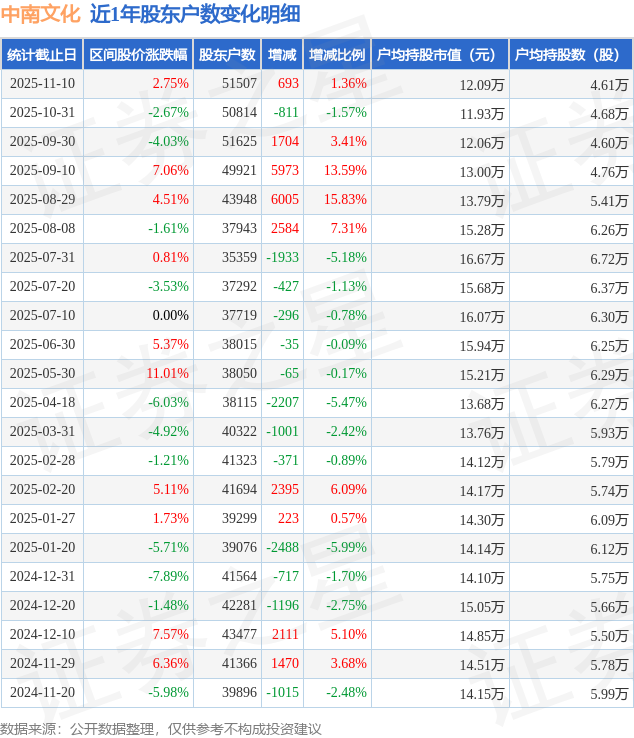
Task: Select the 6.72万 shares-per-holder cell
Action: click(608, 257)
